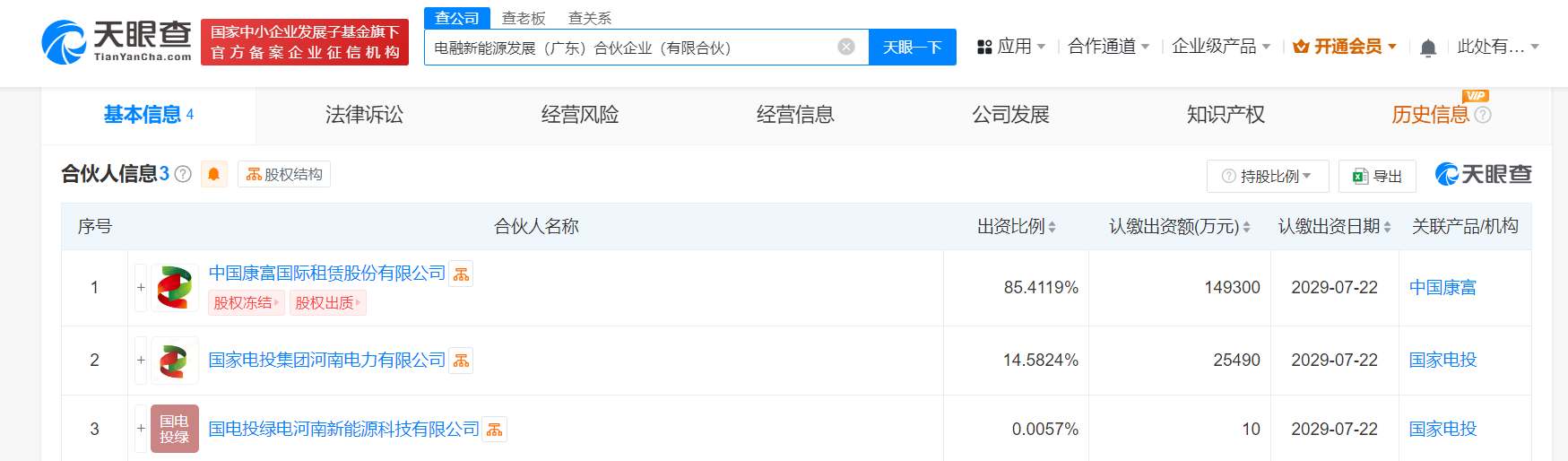Open the 中国康富 related organization link
Image resolution: width=1568 pixels, height=461 pixels.
click(1442, 288)
